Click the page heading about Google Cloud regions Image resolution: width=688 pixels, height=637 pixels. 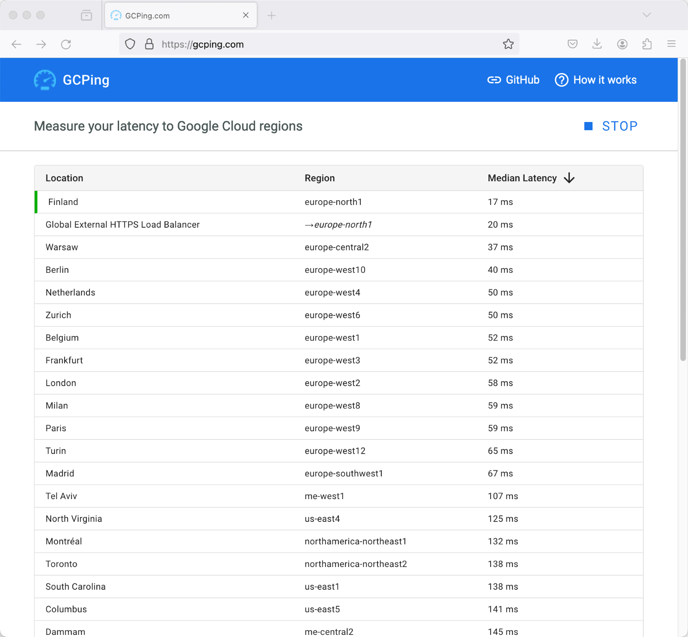click(x=168, y=126)
